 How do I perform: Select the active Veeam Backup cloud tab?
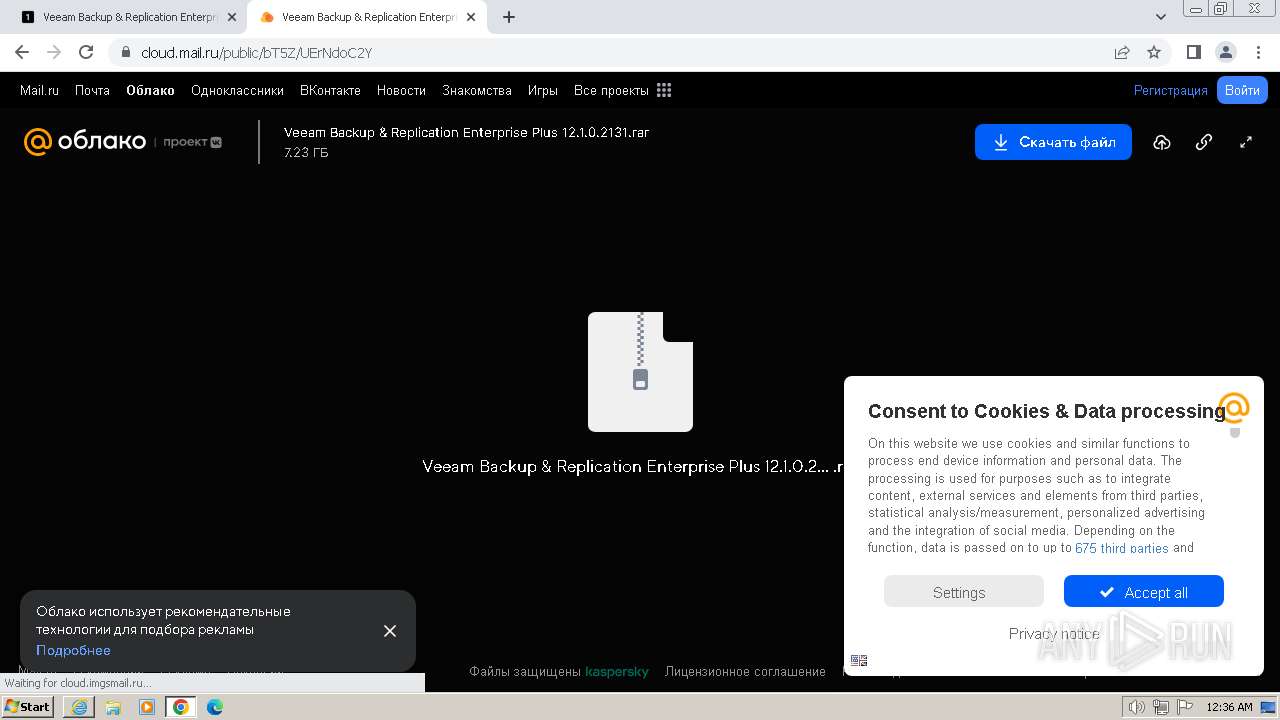367,17
